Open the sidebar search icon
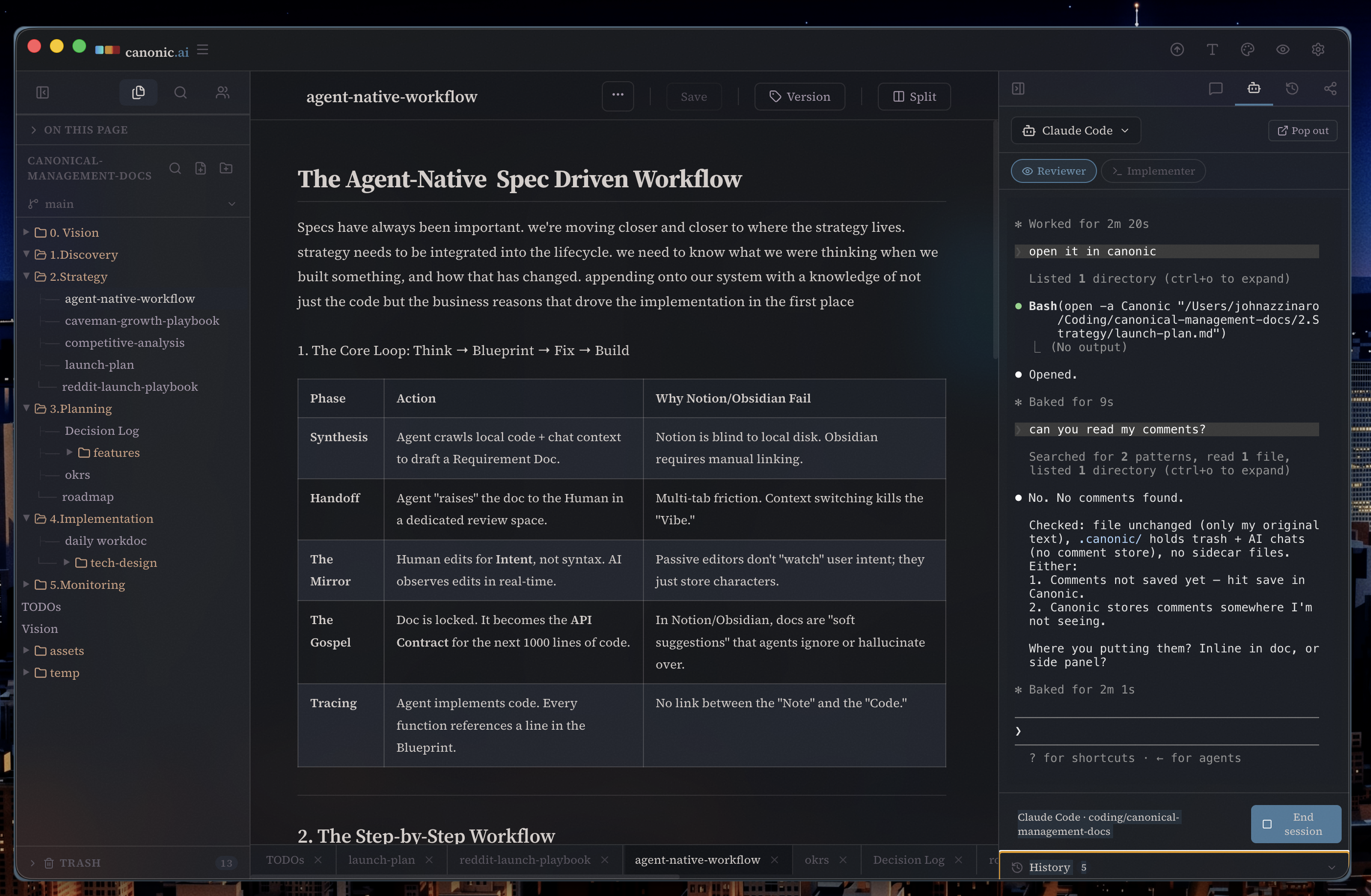Image resolution: width=1371 pixels, height=896 pixels. [180, 92]
